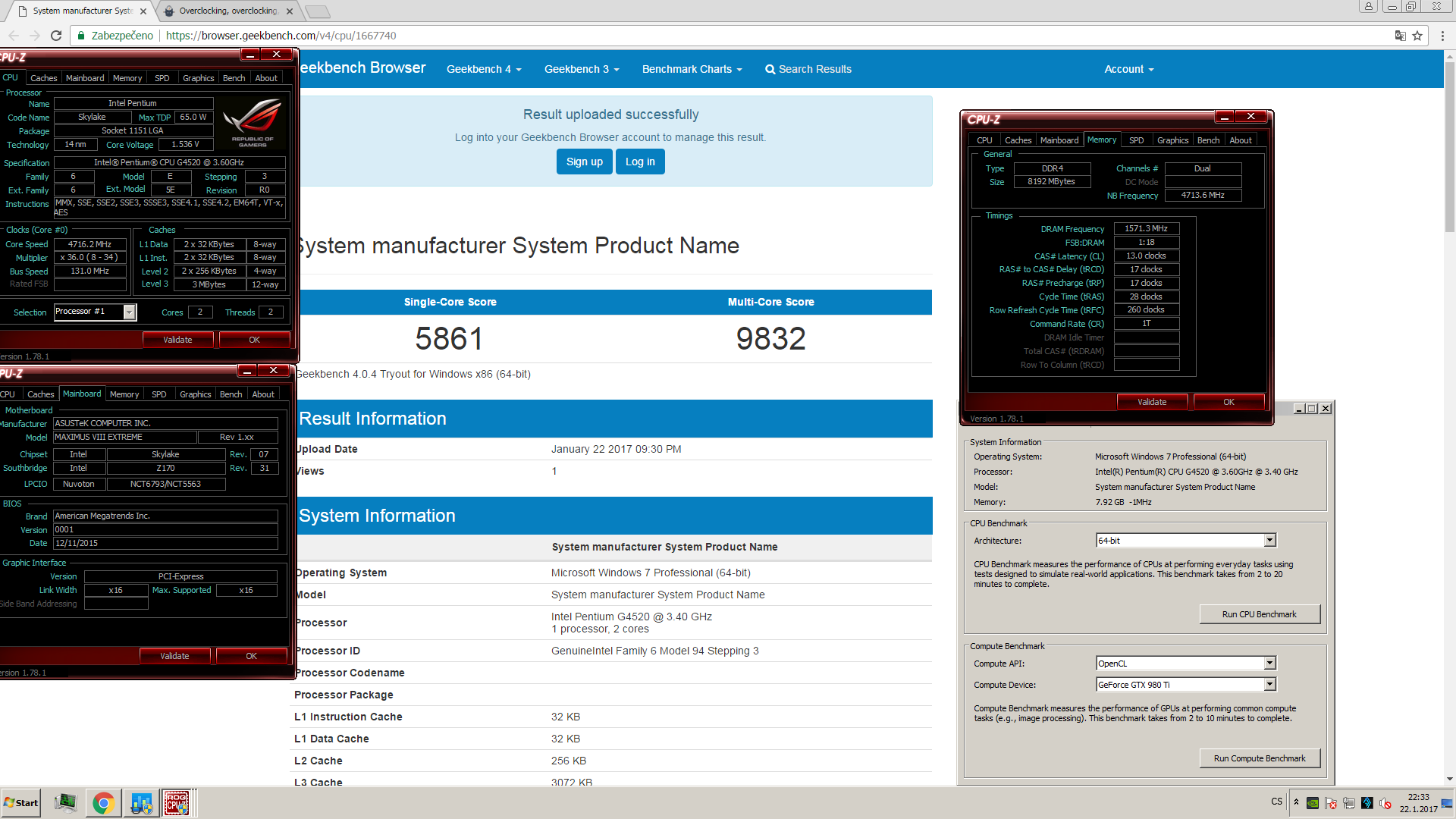
Task: Click the DRAM Frequency value 1571.3 MHz
Action: [x=1146, y=229]
